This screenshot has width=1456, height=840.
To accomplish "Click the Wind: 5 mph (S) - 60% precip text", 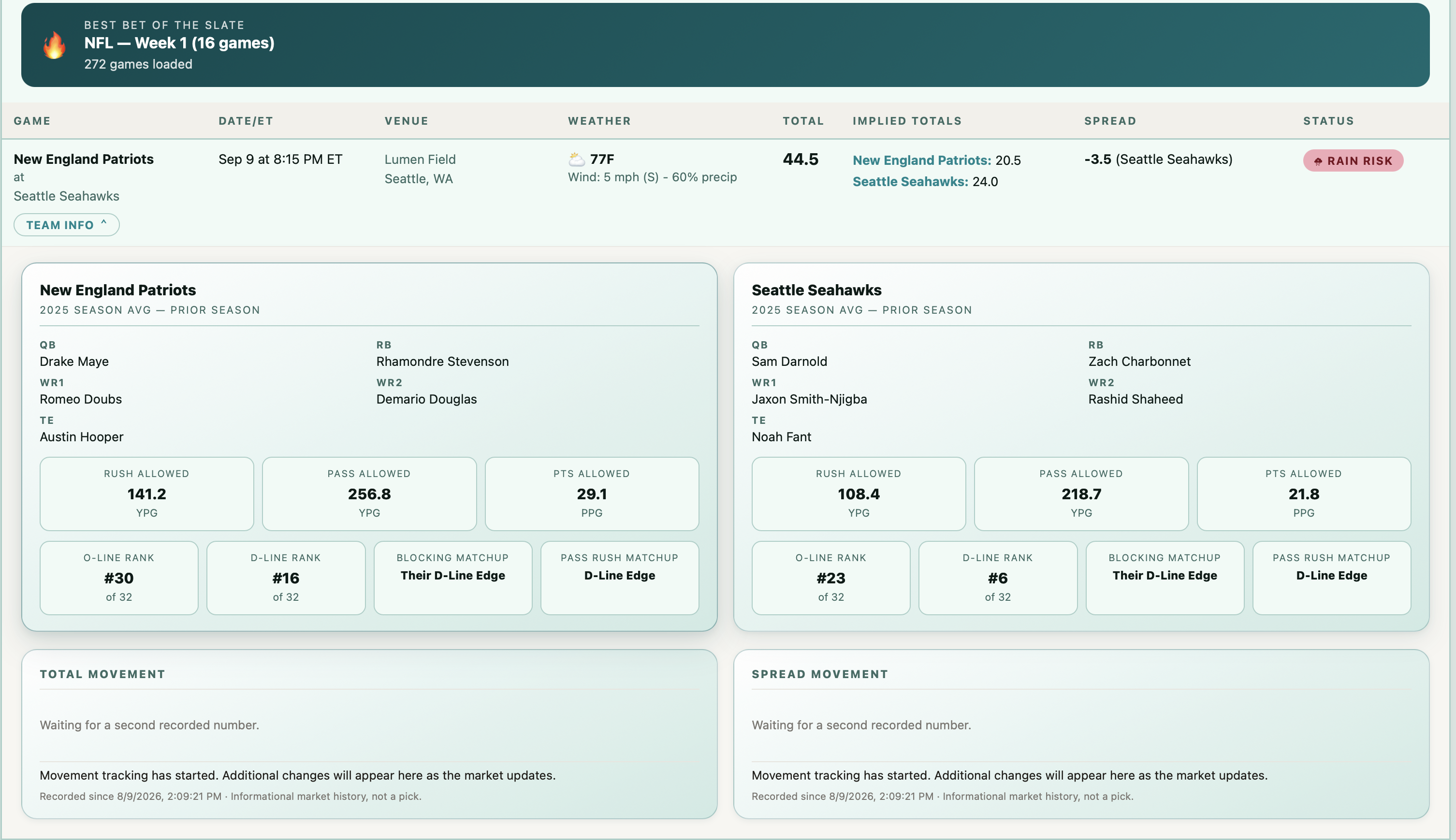I will (652, 177).
